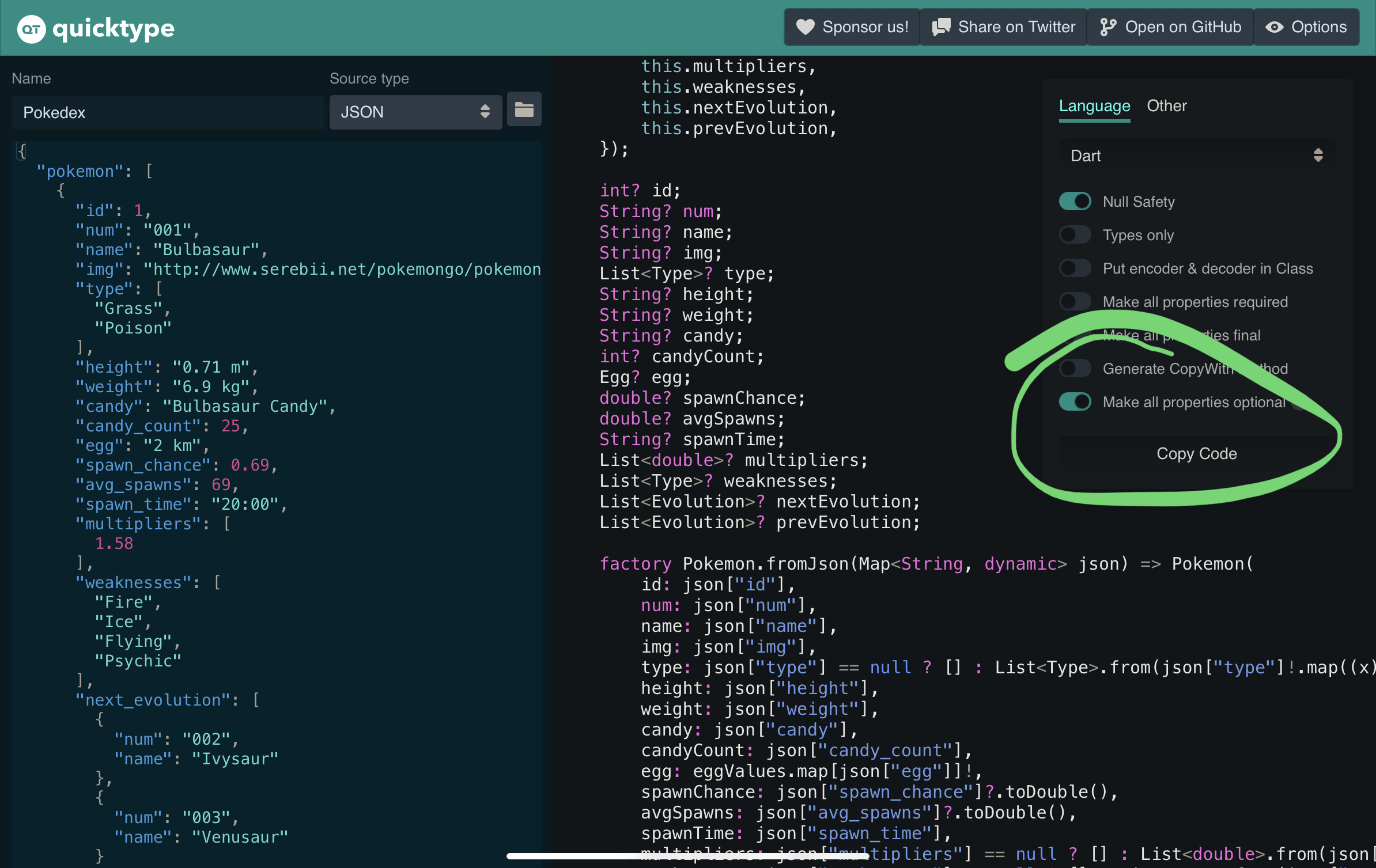Enable Make all properties required switch
The width and height of the screenshot is (1376, 868).
pos(1075,302)
